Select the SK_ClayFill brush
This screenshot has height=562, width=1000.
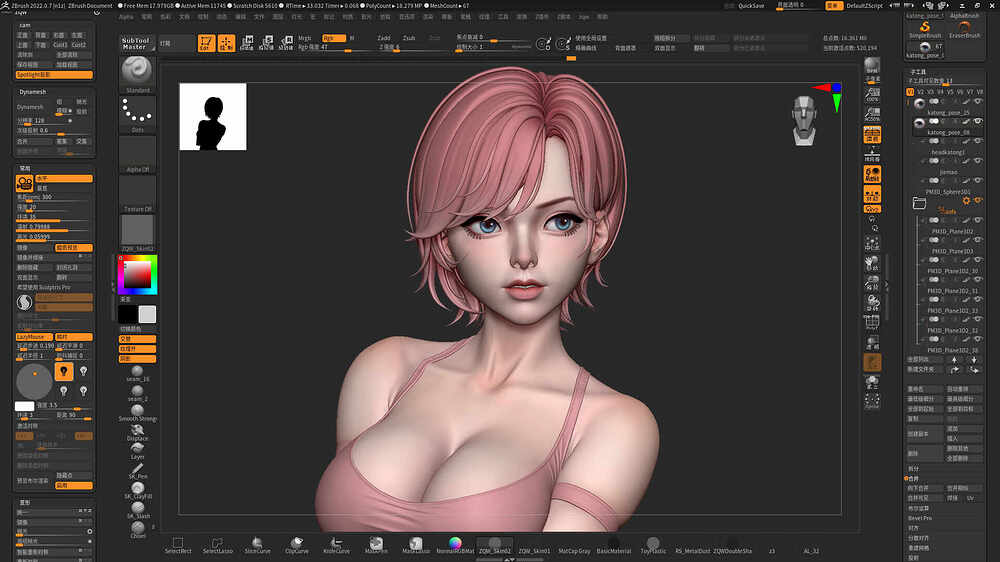137,491
